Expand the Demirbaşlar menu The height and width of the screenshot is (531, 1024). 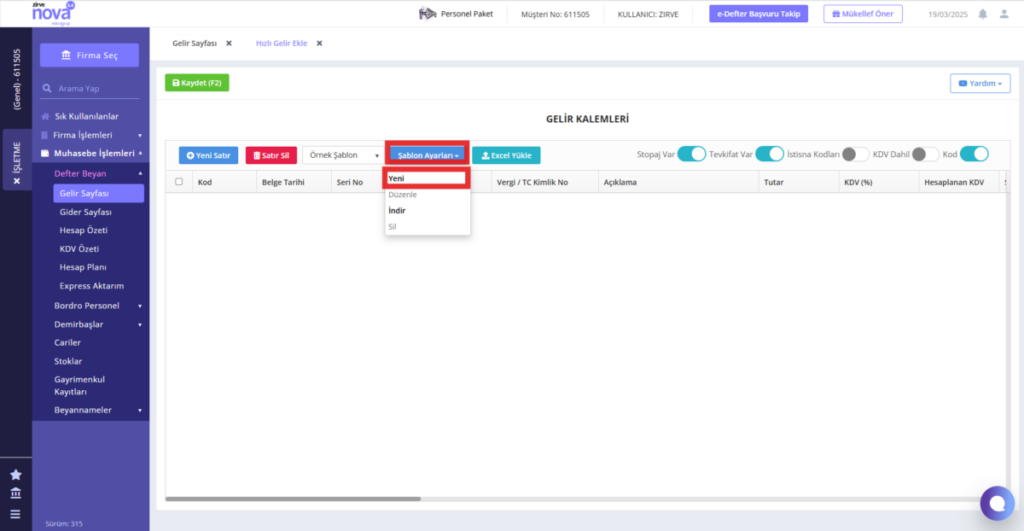140,325
